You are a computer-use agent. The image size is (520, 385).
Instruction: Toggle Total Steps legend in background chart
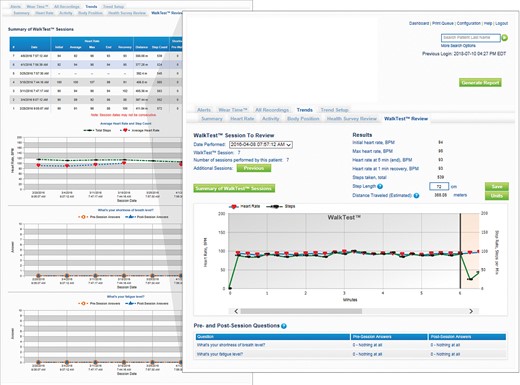coord(97,130)
